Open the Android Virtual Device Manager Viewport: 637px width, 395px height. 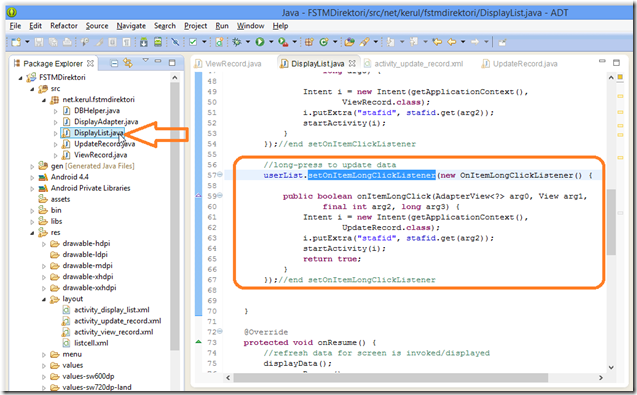[158, 42]
